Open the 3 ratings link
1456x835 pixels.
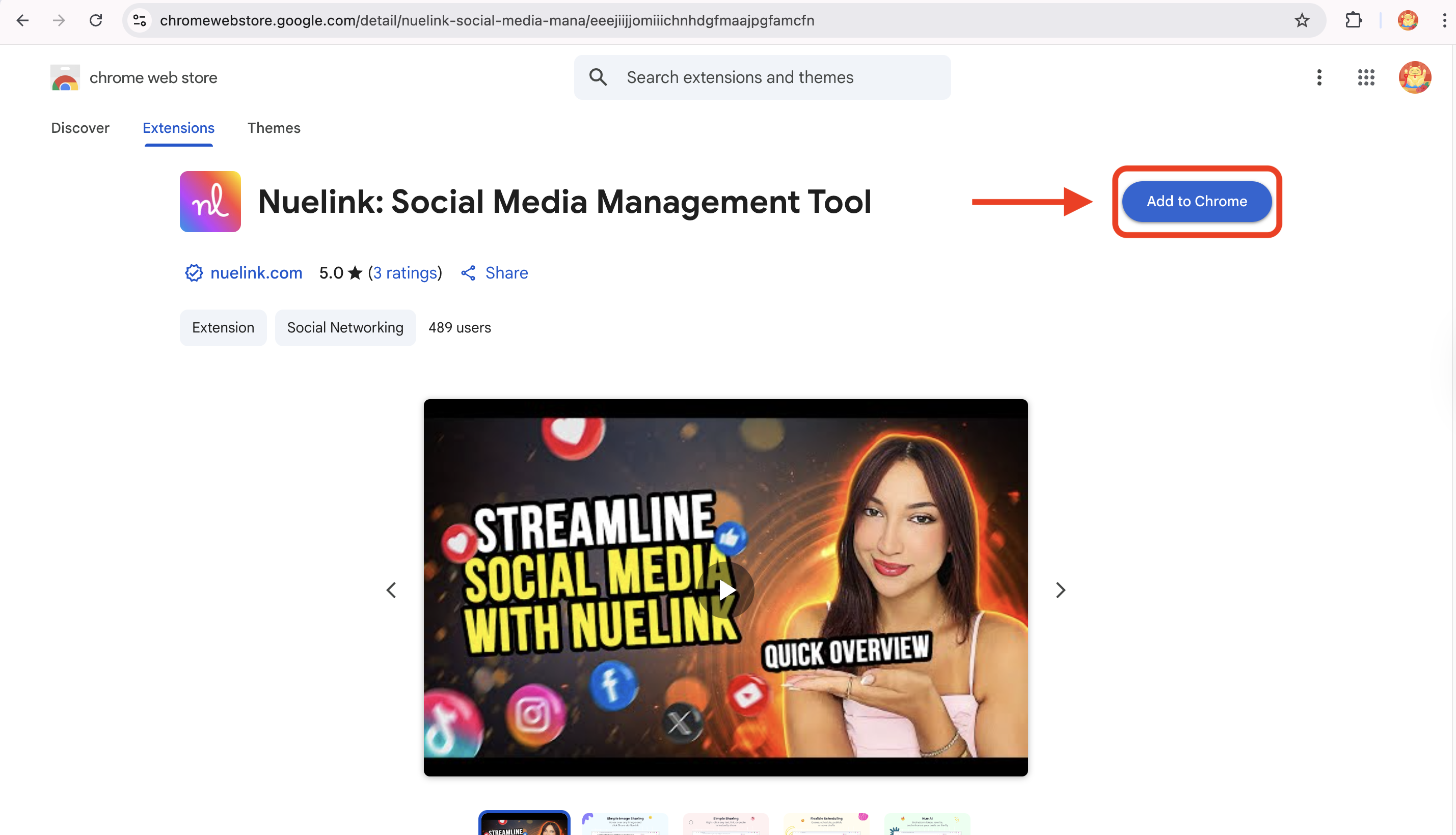coord(405,273)
